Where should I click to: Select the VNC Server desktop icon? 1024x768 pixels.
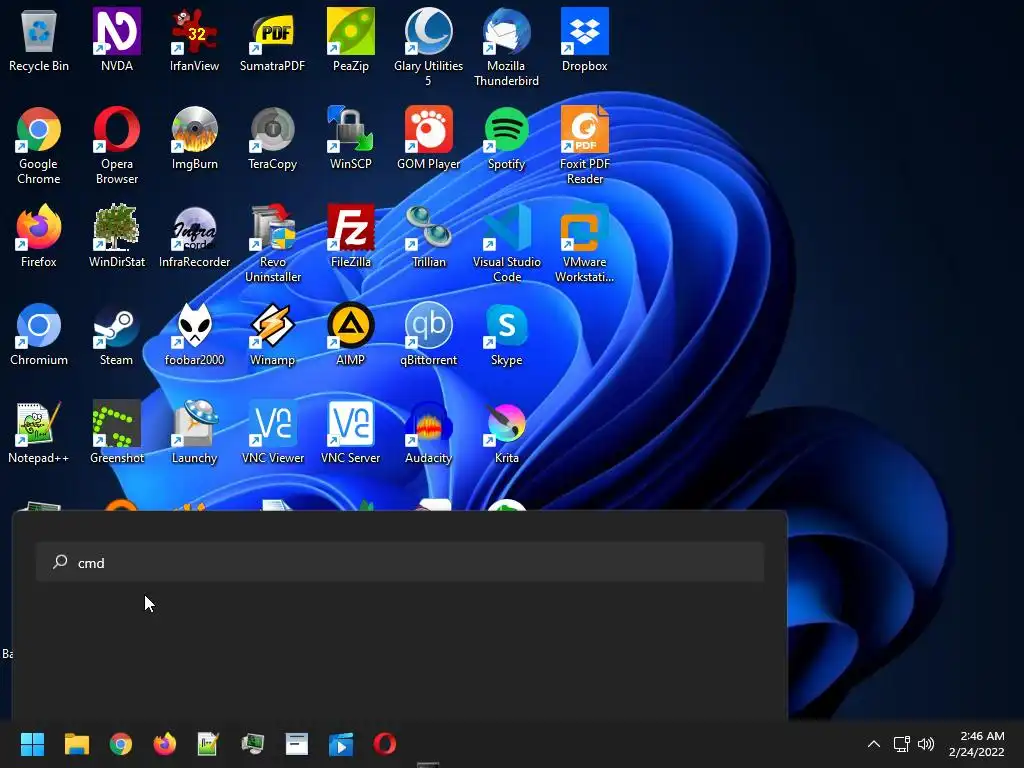tap(351, 432)
